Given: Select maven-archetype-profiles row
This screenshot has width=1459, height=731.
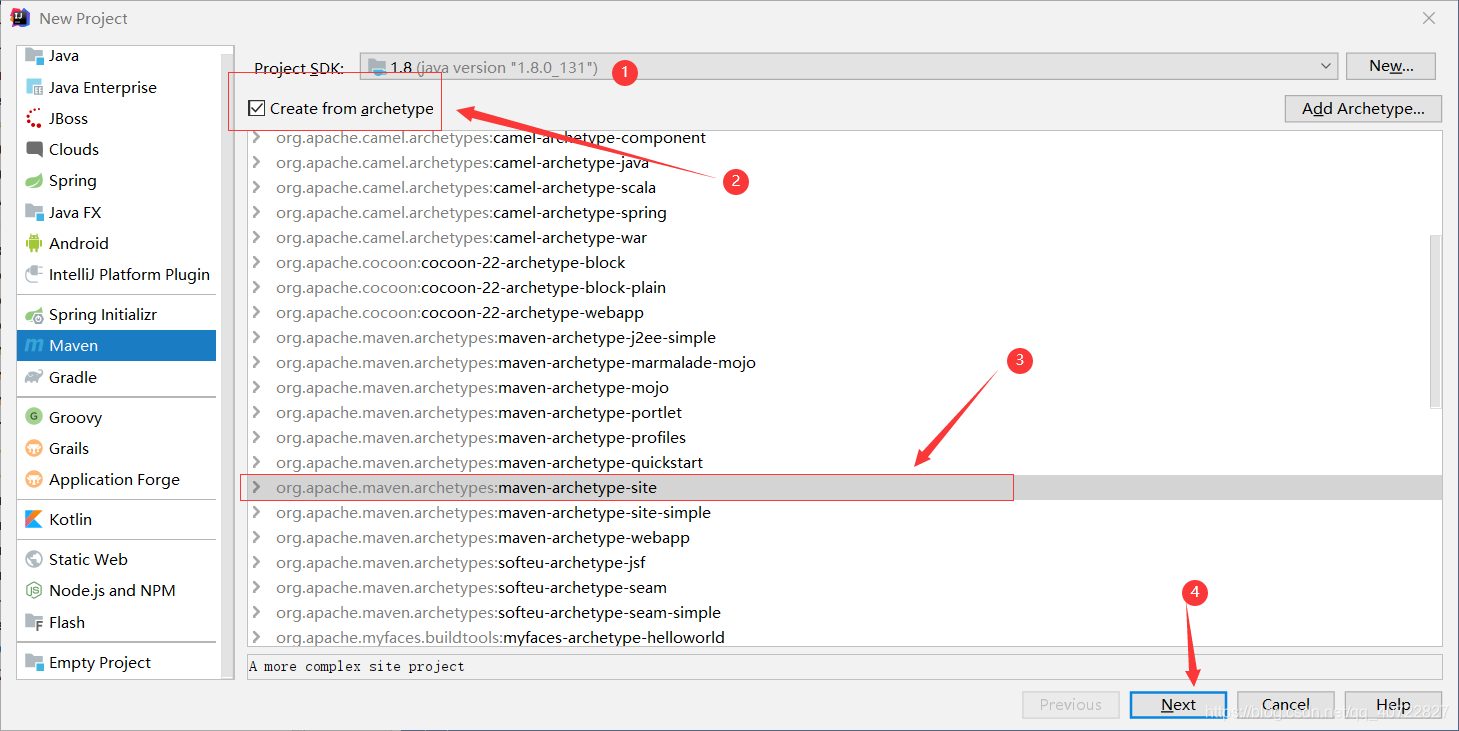Looking at the screenshot, I should pos(845,437).
